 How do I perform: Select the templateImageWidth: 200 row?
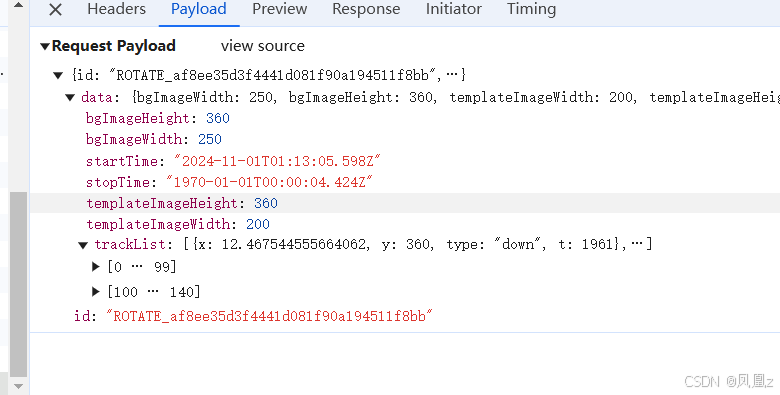point(405,224)
